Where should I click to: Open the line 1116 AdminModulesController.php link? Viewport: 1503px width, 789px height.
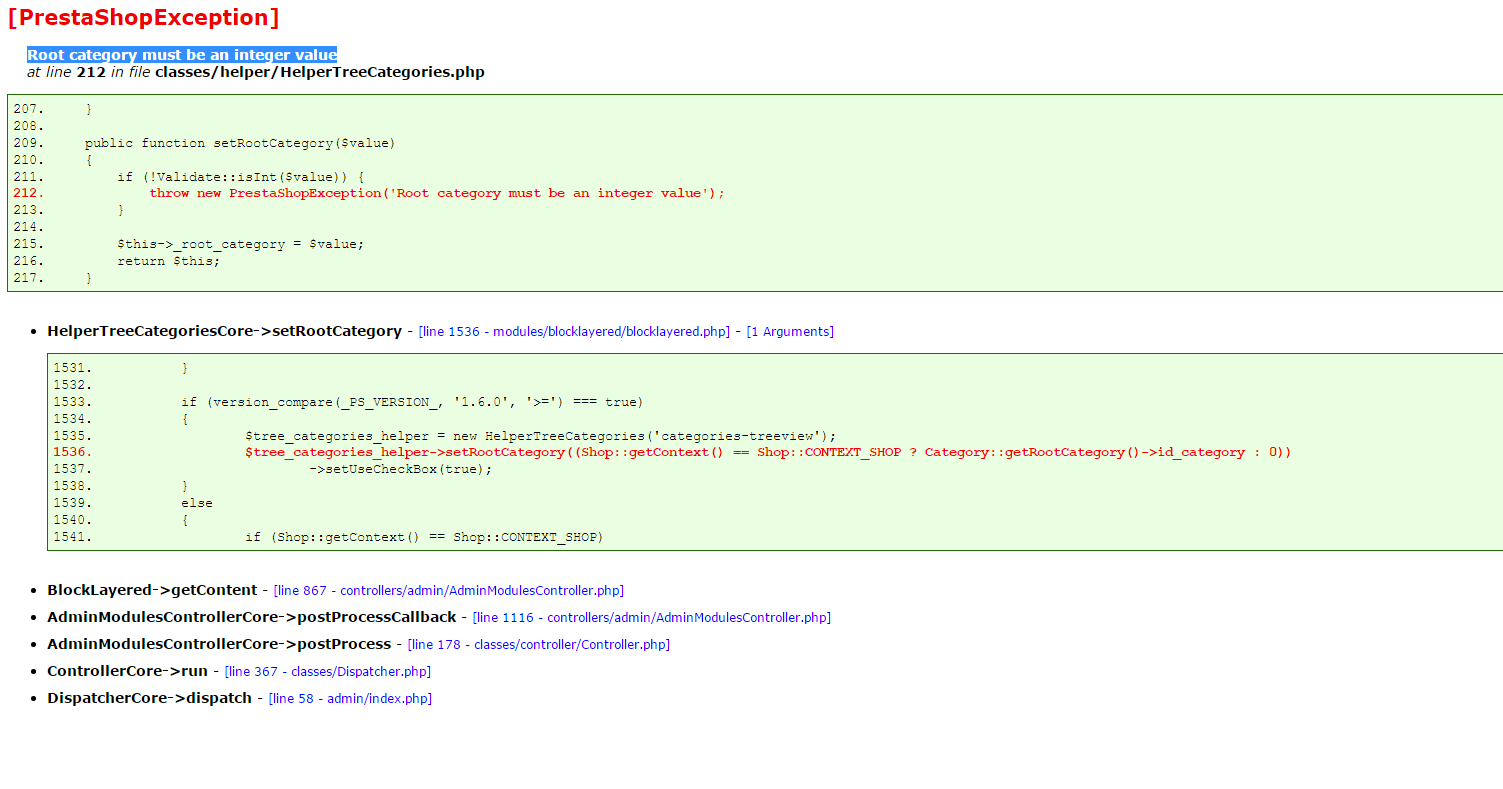(652, 618)
